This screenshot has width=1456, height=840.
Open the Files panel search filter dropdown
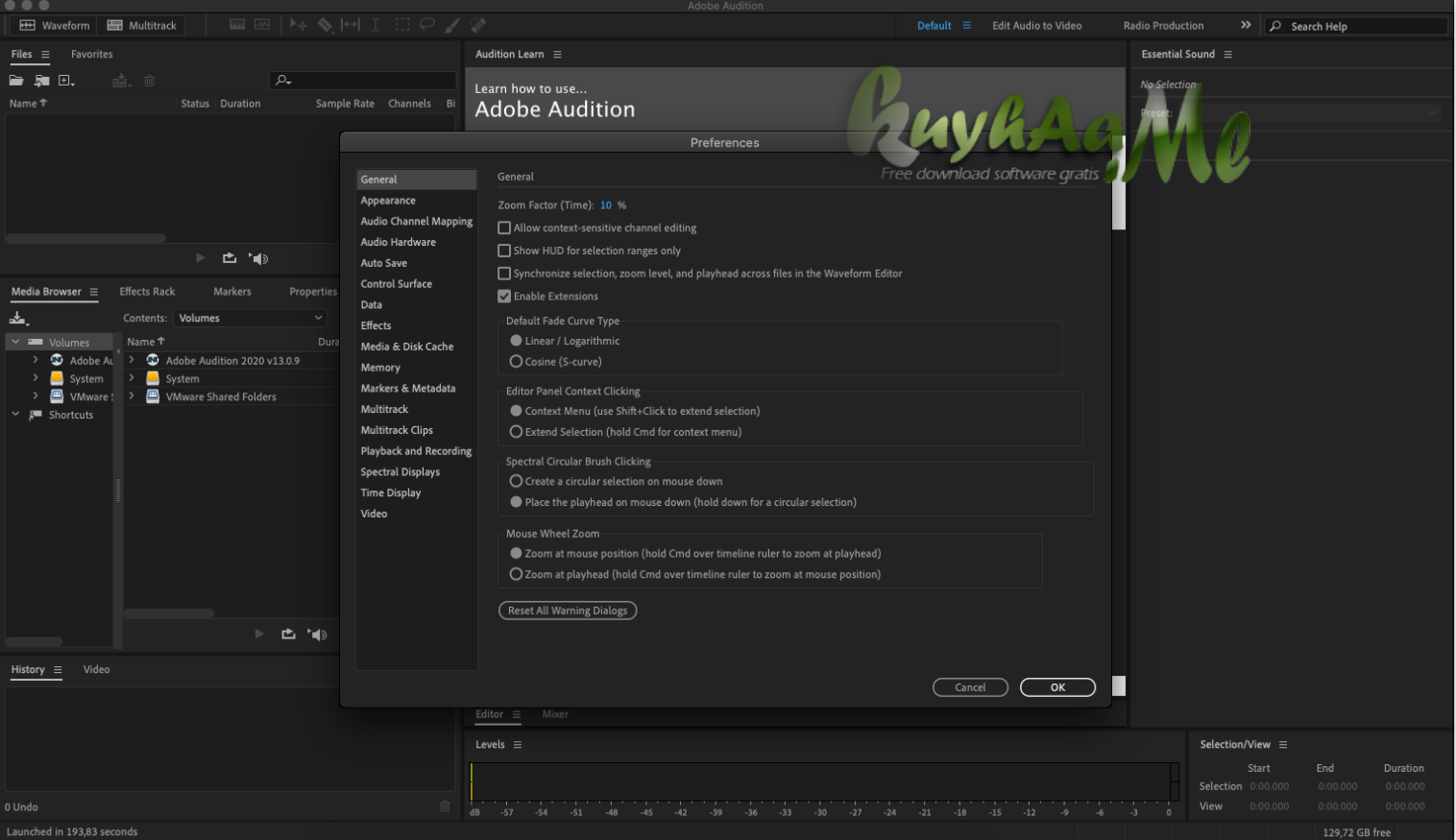pyautogui.click(x=283, y=81)
